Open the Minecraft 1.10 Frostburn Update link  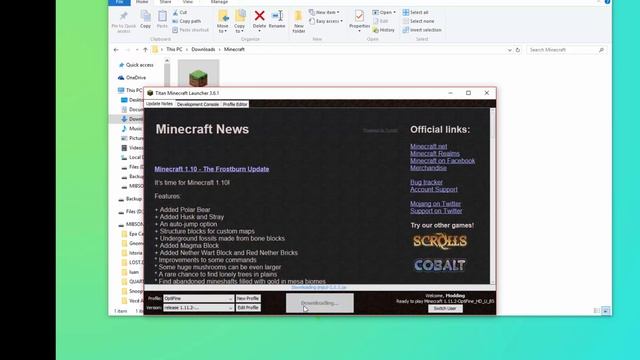click(211, 169)
